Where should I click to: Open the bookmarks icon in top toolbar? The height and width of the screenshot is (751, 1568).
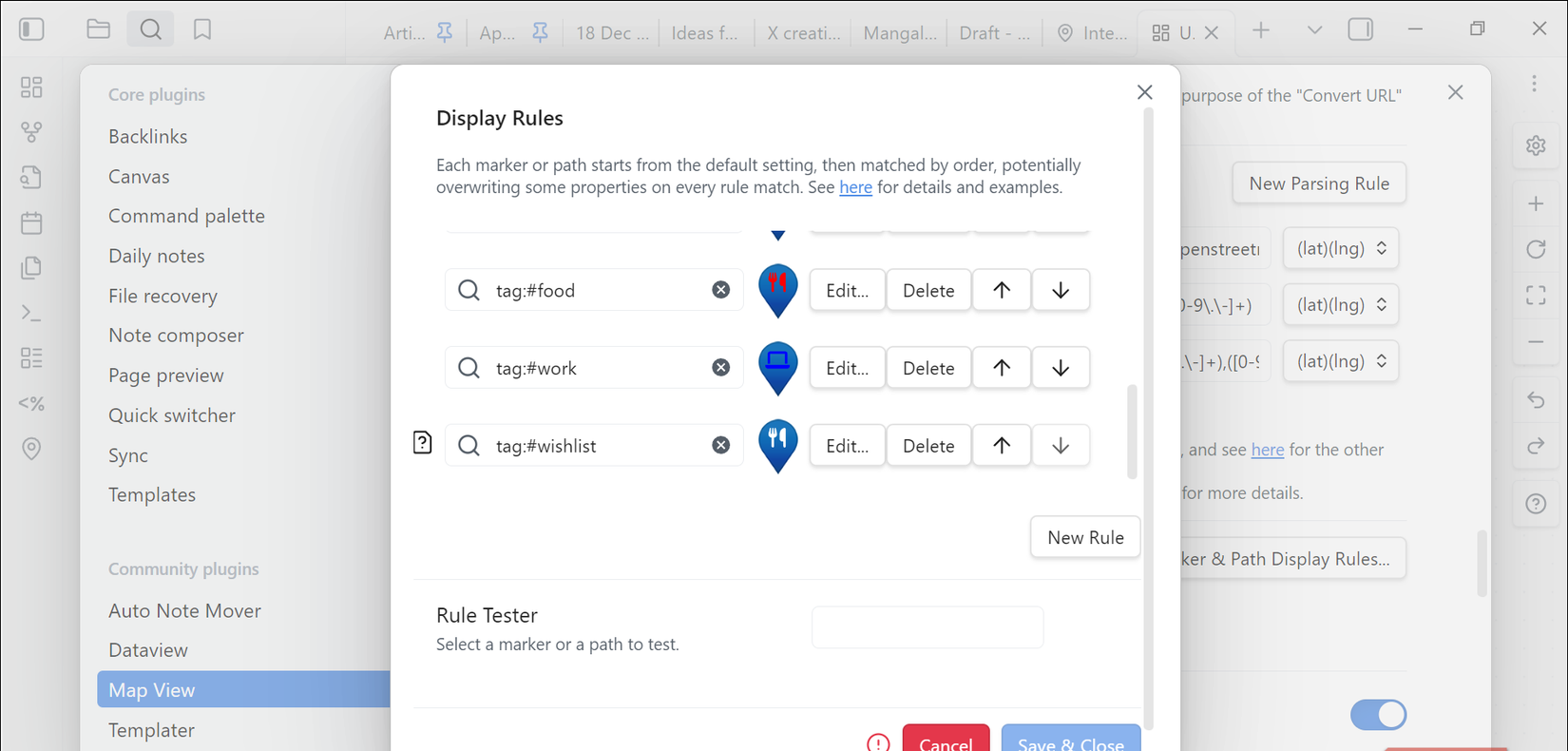coord(202,30)
